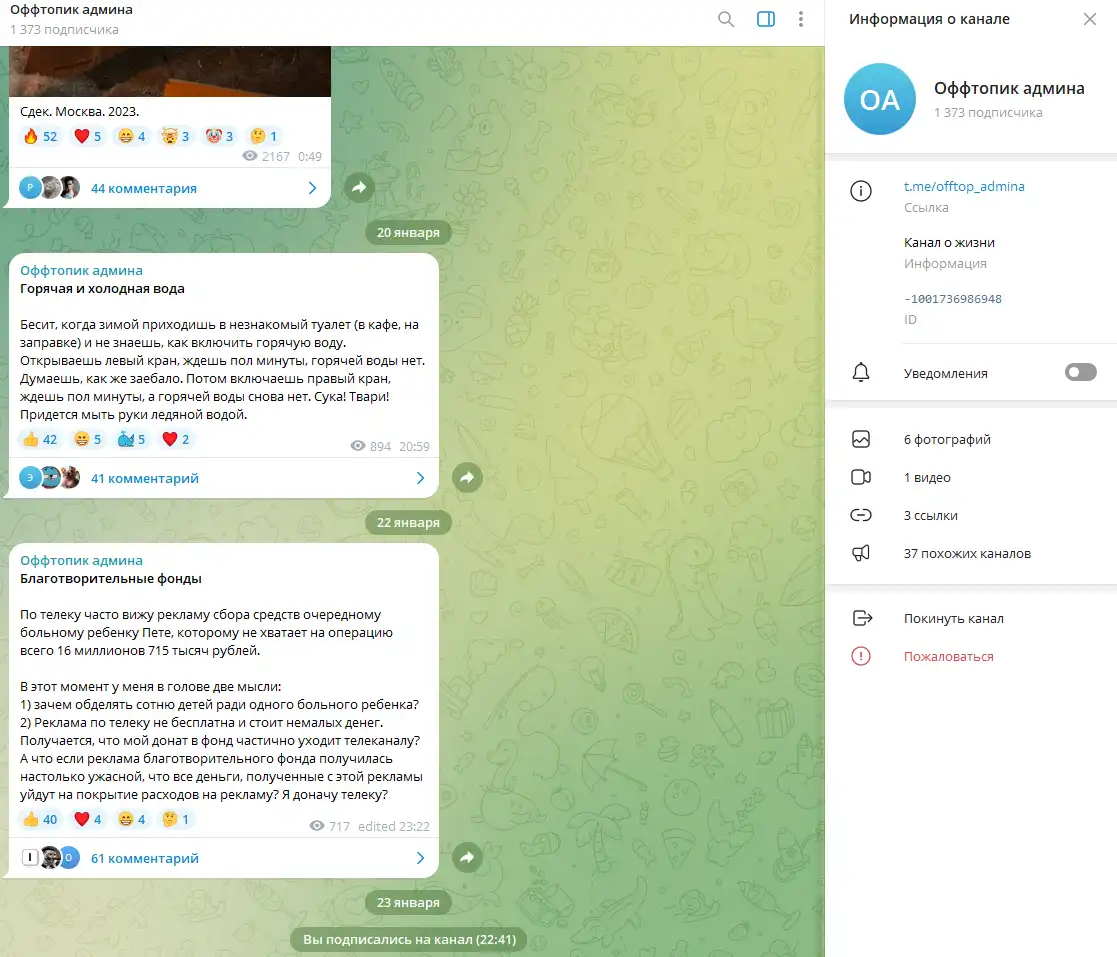1117x957 pixels.
Task: Open the search in channel icon
Action: click(x=725, y=19)
